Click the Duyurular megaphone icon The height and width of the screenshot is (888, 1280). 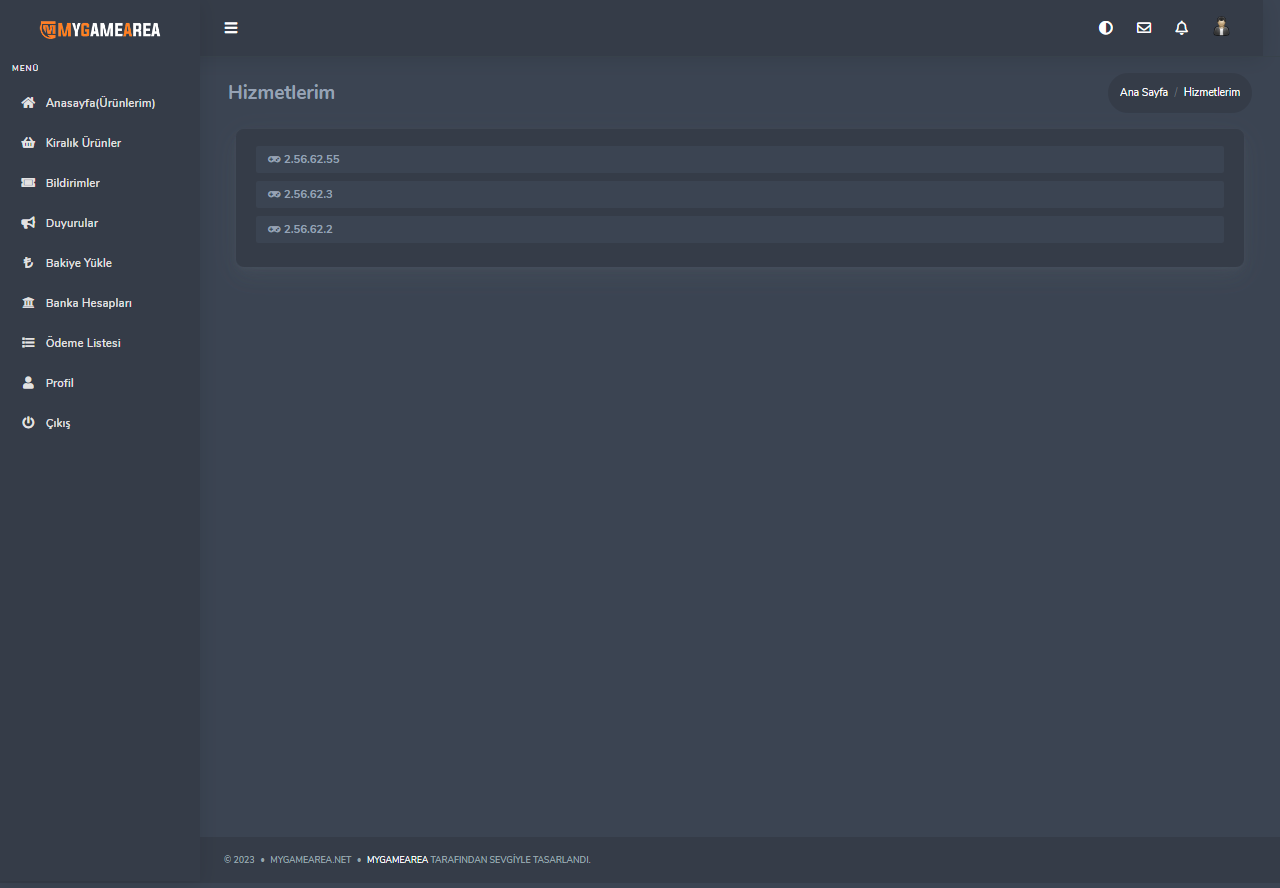point(28,223)
